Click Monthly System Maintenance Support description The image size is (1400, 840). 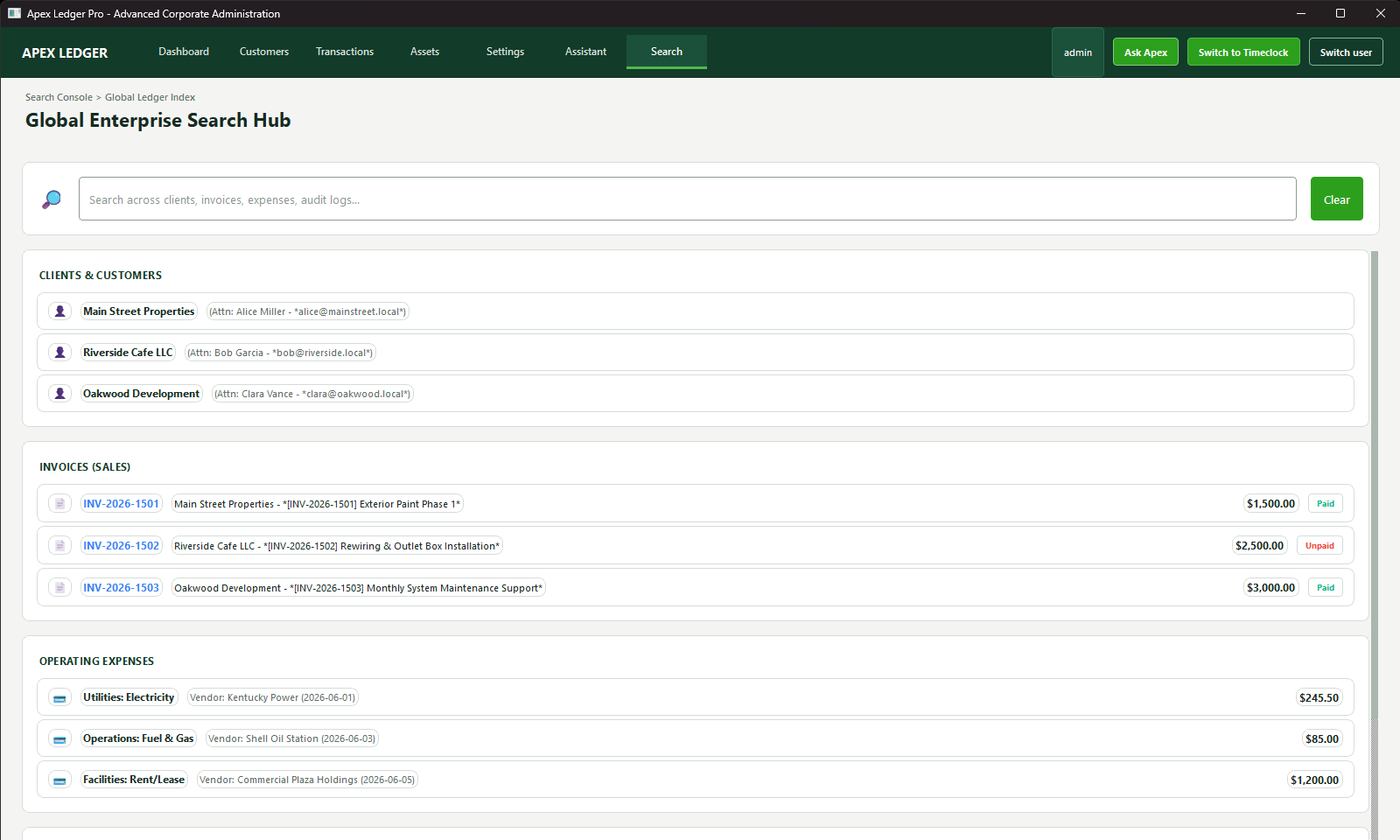coord(358,588)
